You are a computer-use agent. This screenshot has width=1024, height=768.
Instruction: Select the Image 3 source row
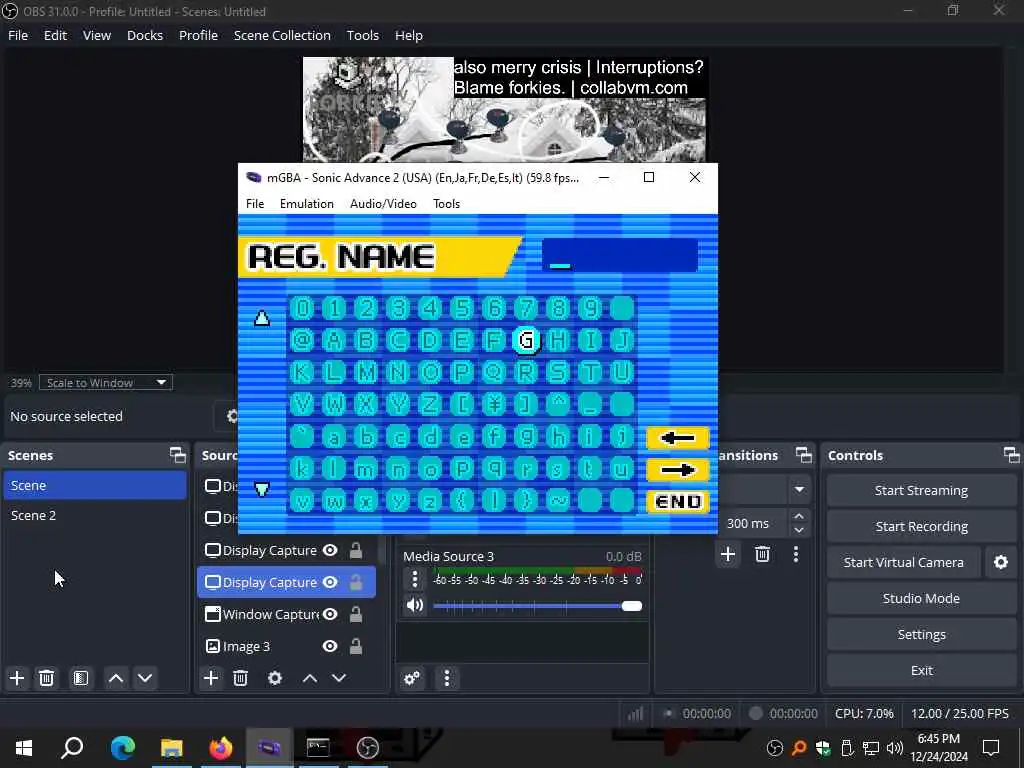point(286,647)
